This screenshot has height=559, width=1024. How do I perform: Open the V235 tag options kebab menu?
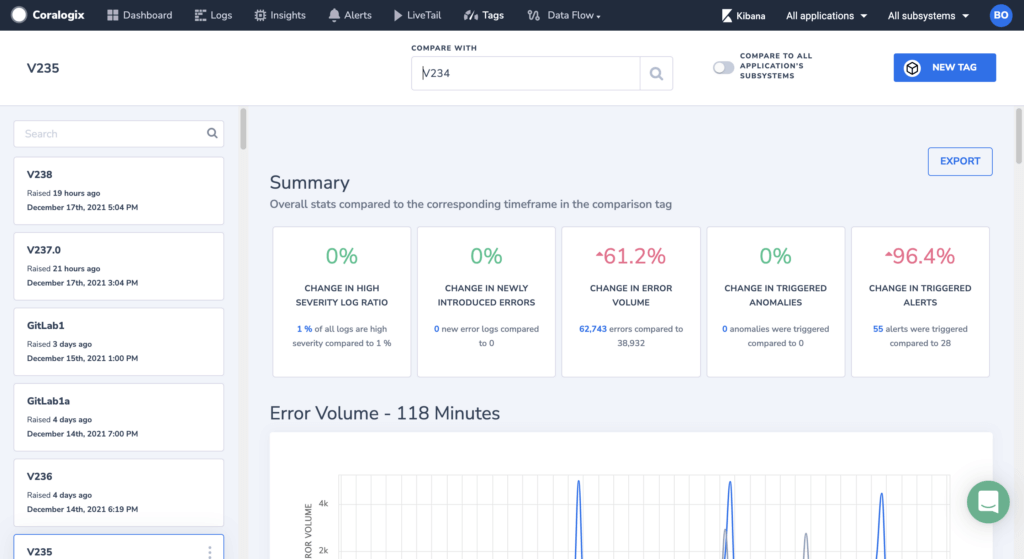tap(210, 552)
